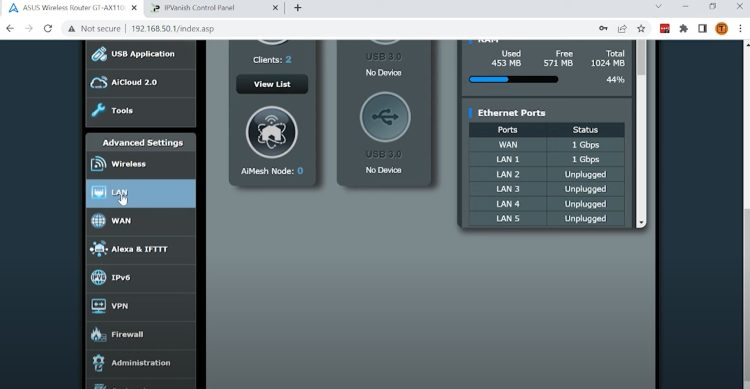Click the VPN monitor icon
This screenshot has height=389, width=750.
(99, 306)
